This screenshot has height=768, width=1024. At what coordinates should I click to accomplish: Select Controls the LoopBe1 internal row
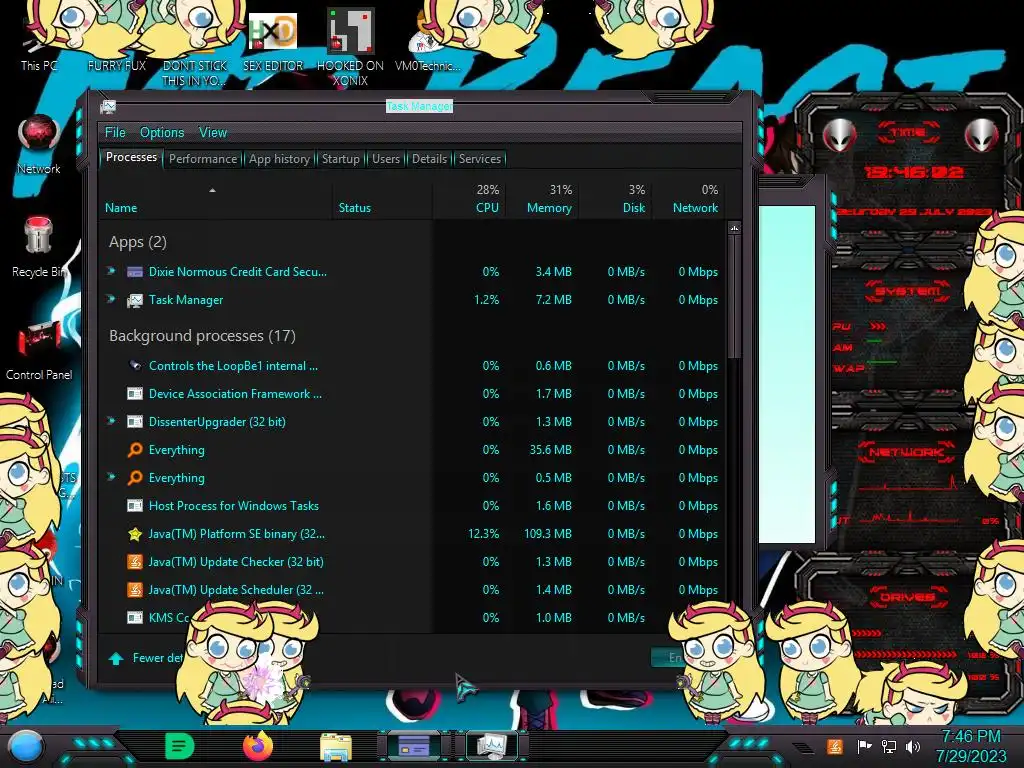click(x=411, y=366)
